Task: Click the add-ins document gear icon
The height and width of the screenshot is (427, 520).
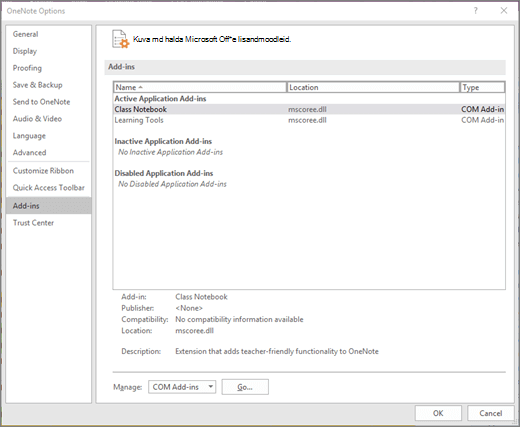Action: click(x=121, y=39)
